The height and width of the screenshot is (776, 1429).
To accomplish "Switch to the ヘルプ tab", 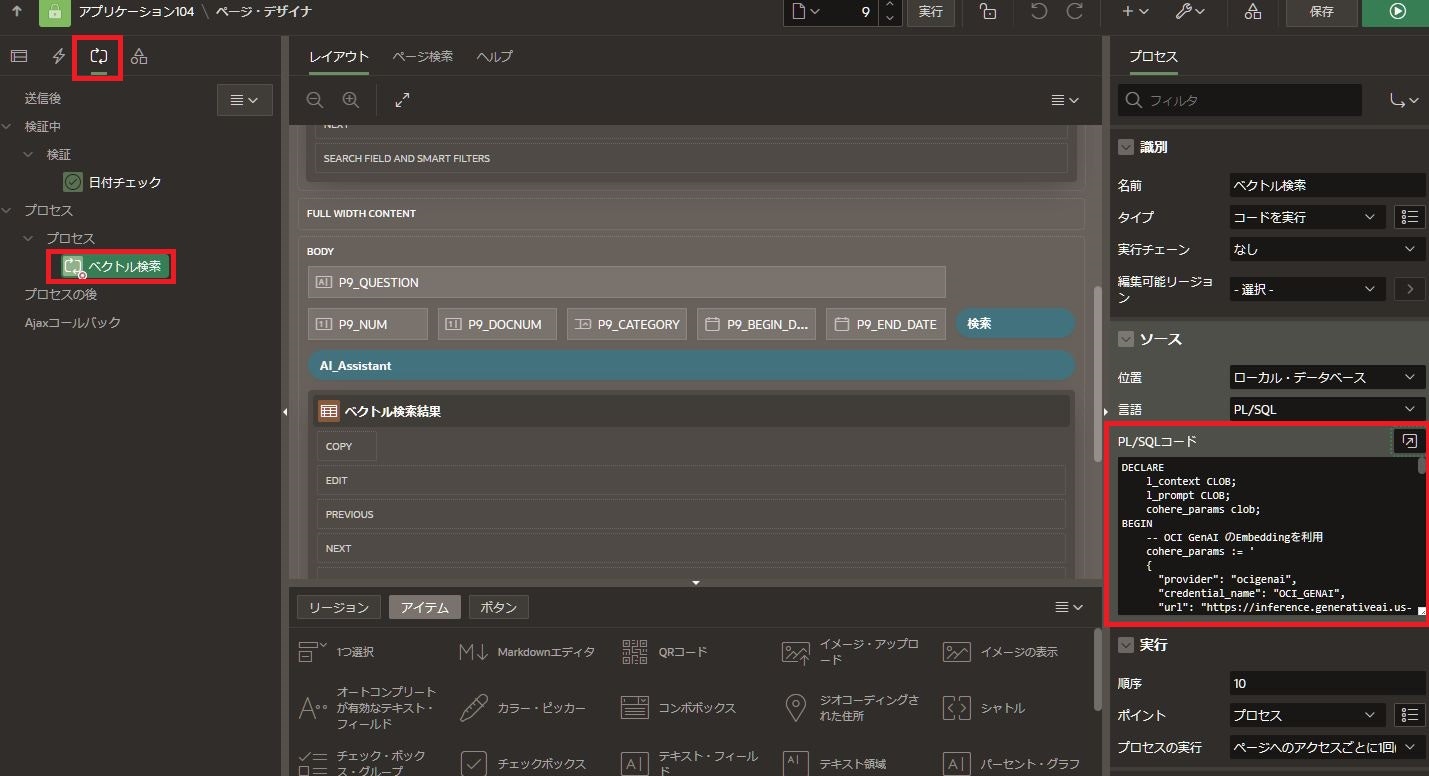I will 494,56.
